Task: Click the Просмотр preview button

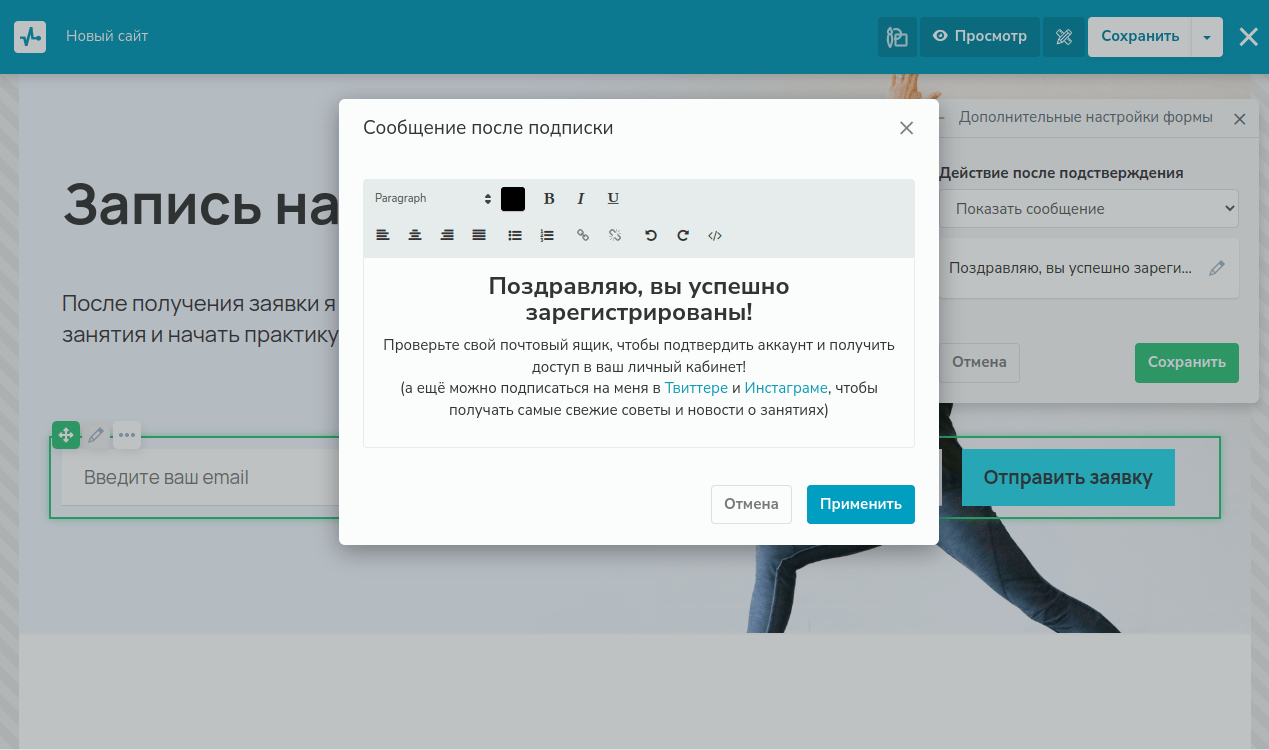Action: [x=980, y=37]
